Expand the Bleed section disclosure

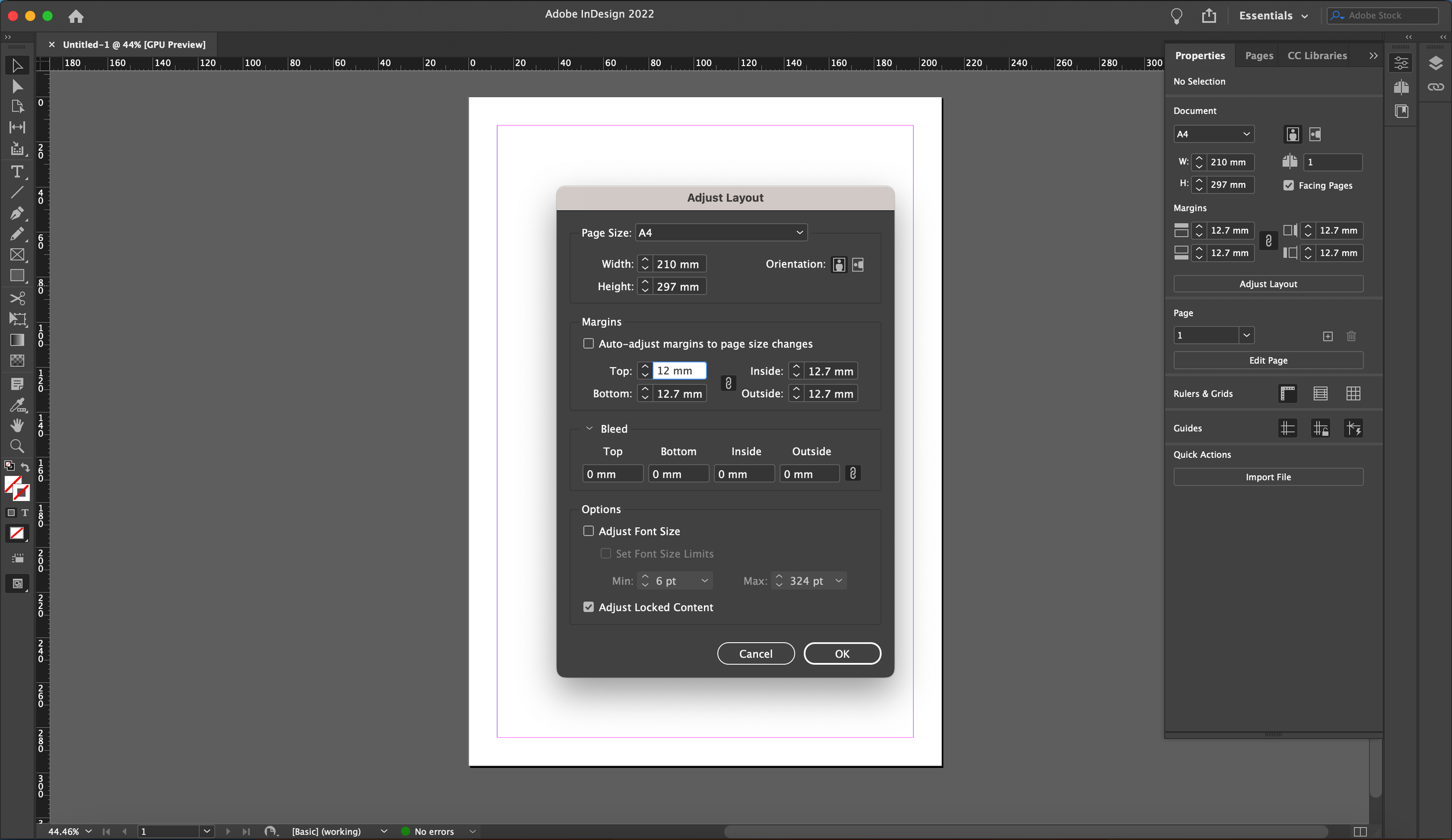coord(588,428)
